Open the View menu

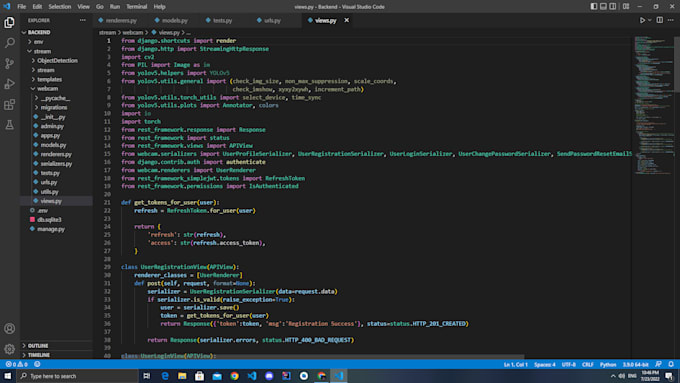(x=84, y=7)
